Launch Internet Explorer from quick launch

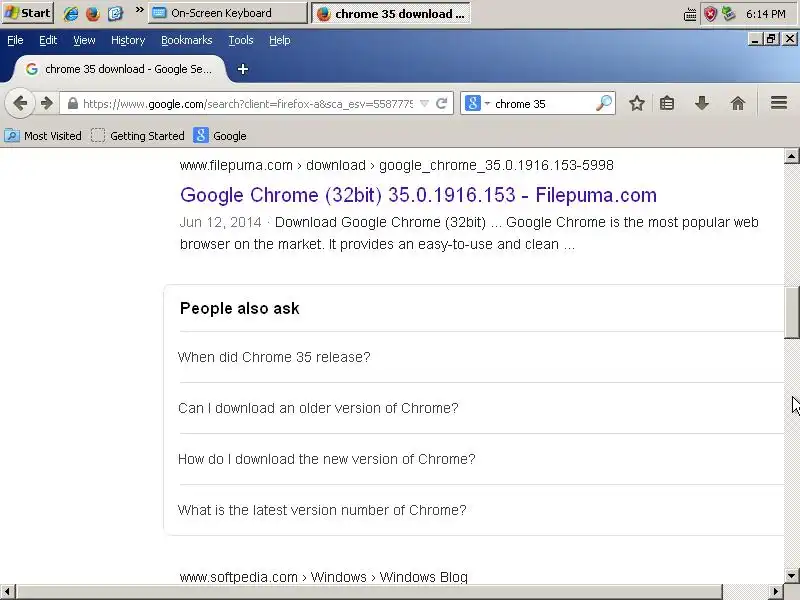click(x=70, y=13)
